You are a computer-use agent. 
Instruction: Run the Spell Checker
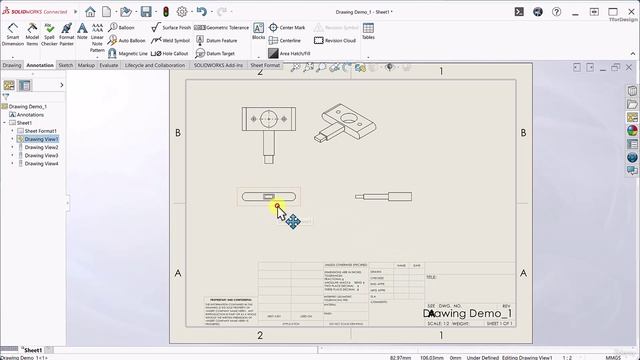pyautogui.click(x=49, y=34)
